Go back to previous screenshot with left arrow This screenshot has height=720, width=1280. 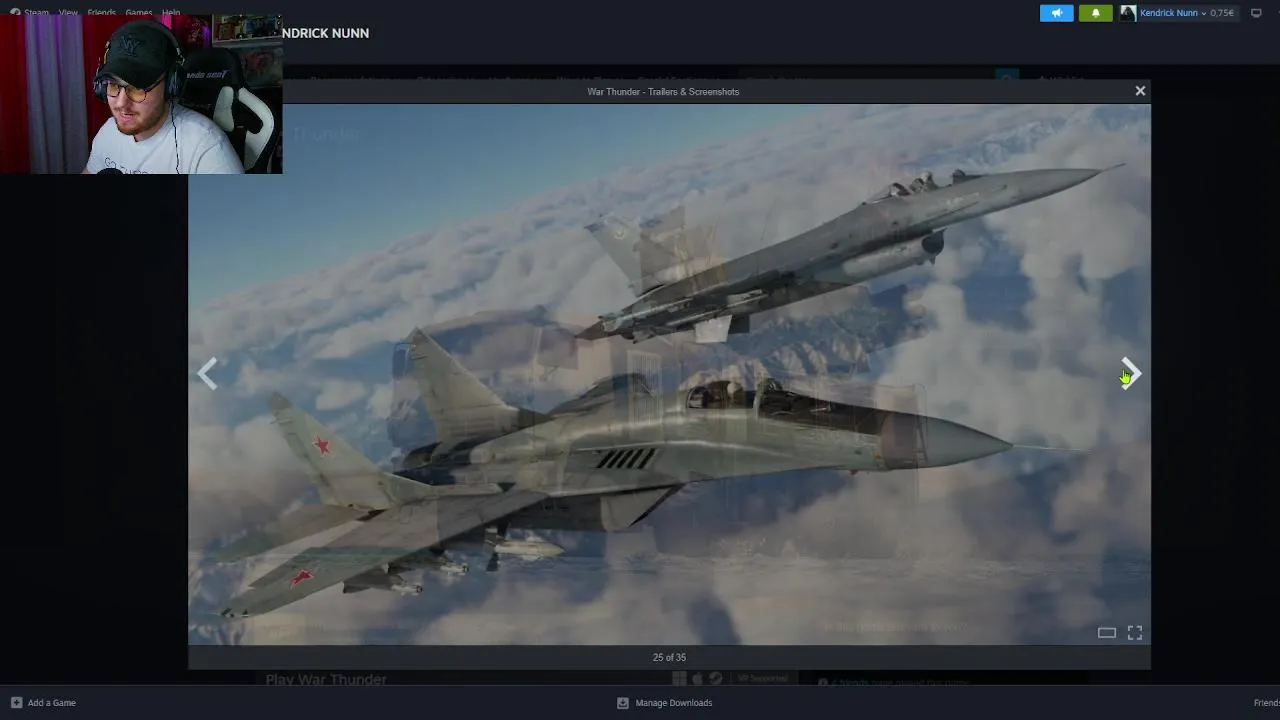point(207,374)
